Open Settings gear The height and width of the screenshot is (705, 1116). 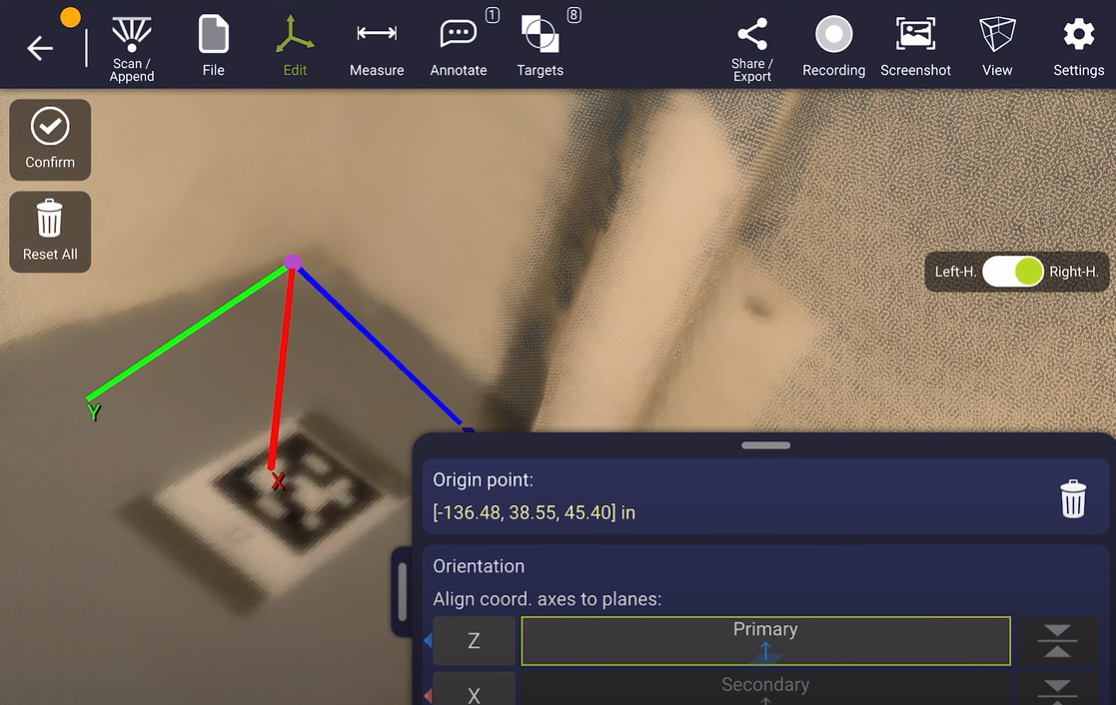coord(1078,47)
